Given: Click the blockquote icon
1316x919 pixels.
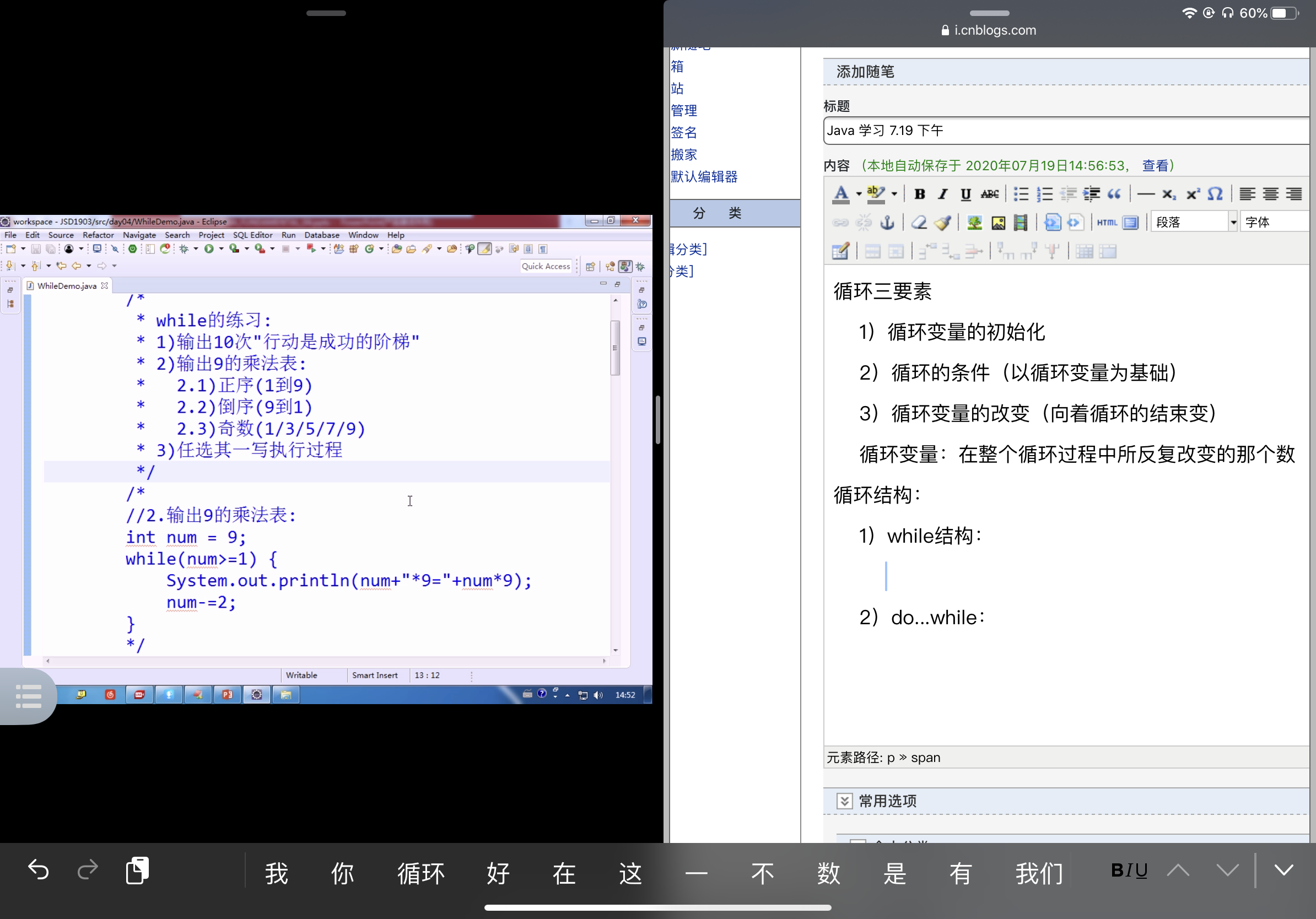Looking at the screenshot, I should tap(1114, 194).
